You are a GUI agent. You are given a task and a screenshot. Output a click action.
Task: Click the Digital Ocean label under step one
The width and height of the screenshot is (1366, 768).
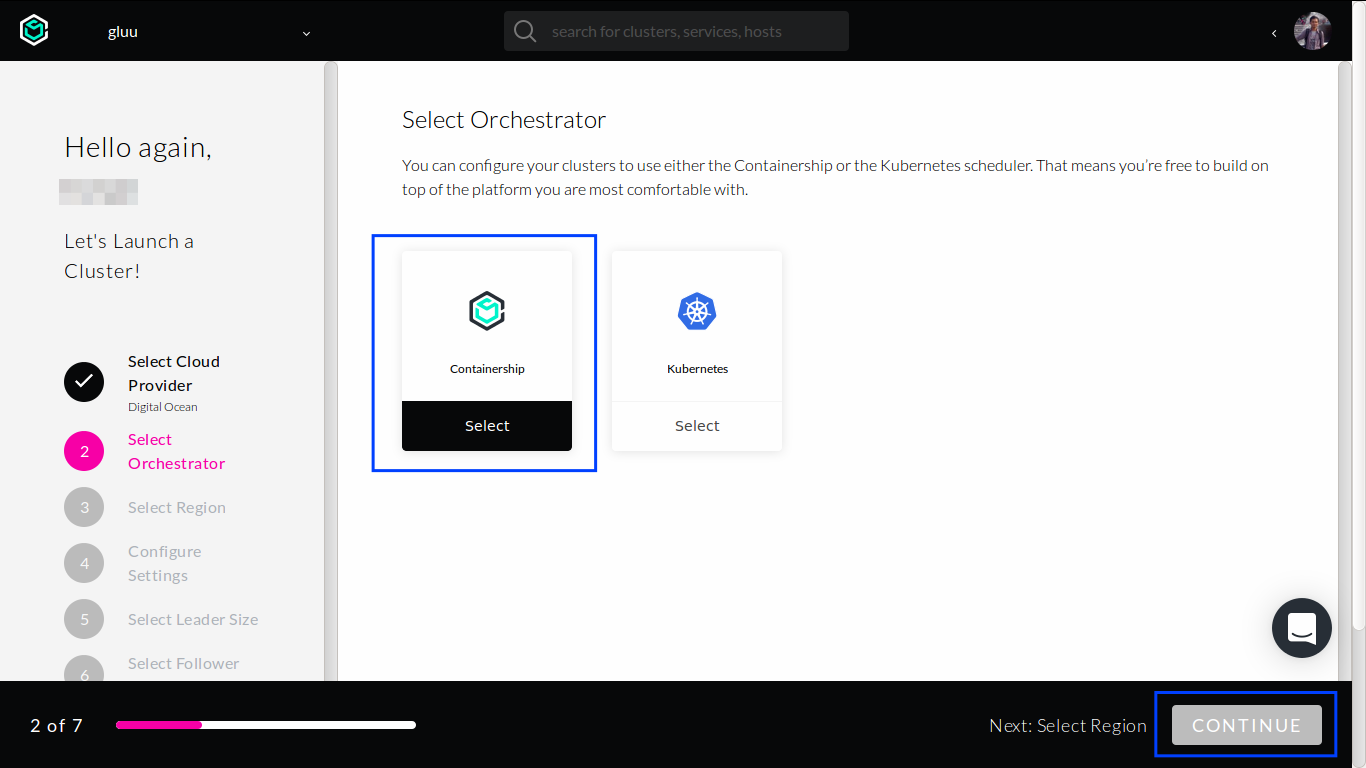pyautogui.click(x=162, y=407)
